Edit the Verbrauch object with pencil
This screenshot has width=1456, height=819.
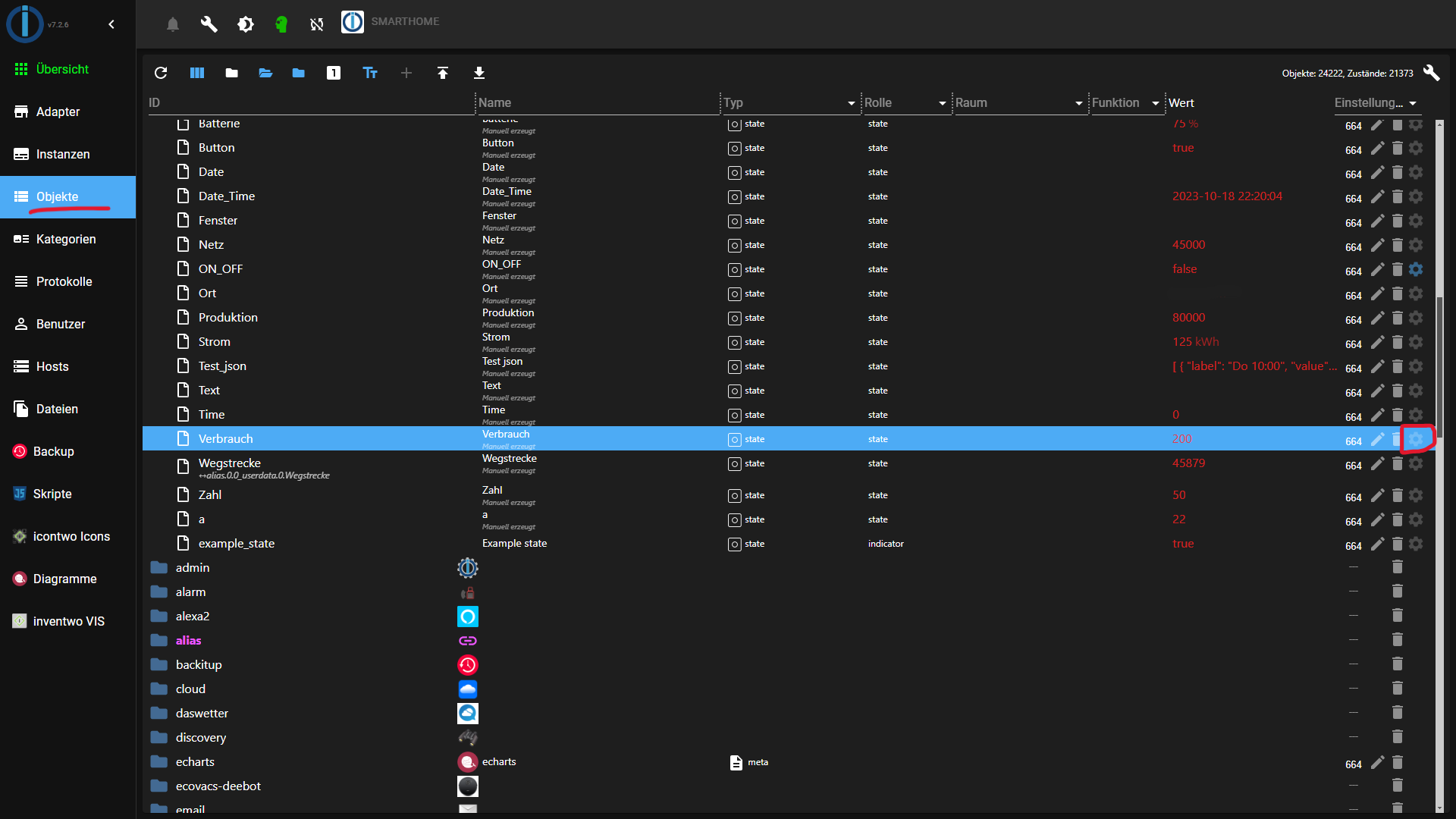coord(1378,439)
